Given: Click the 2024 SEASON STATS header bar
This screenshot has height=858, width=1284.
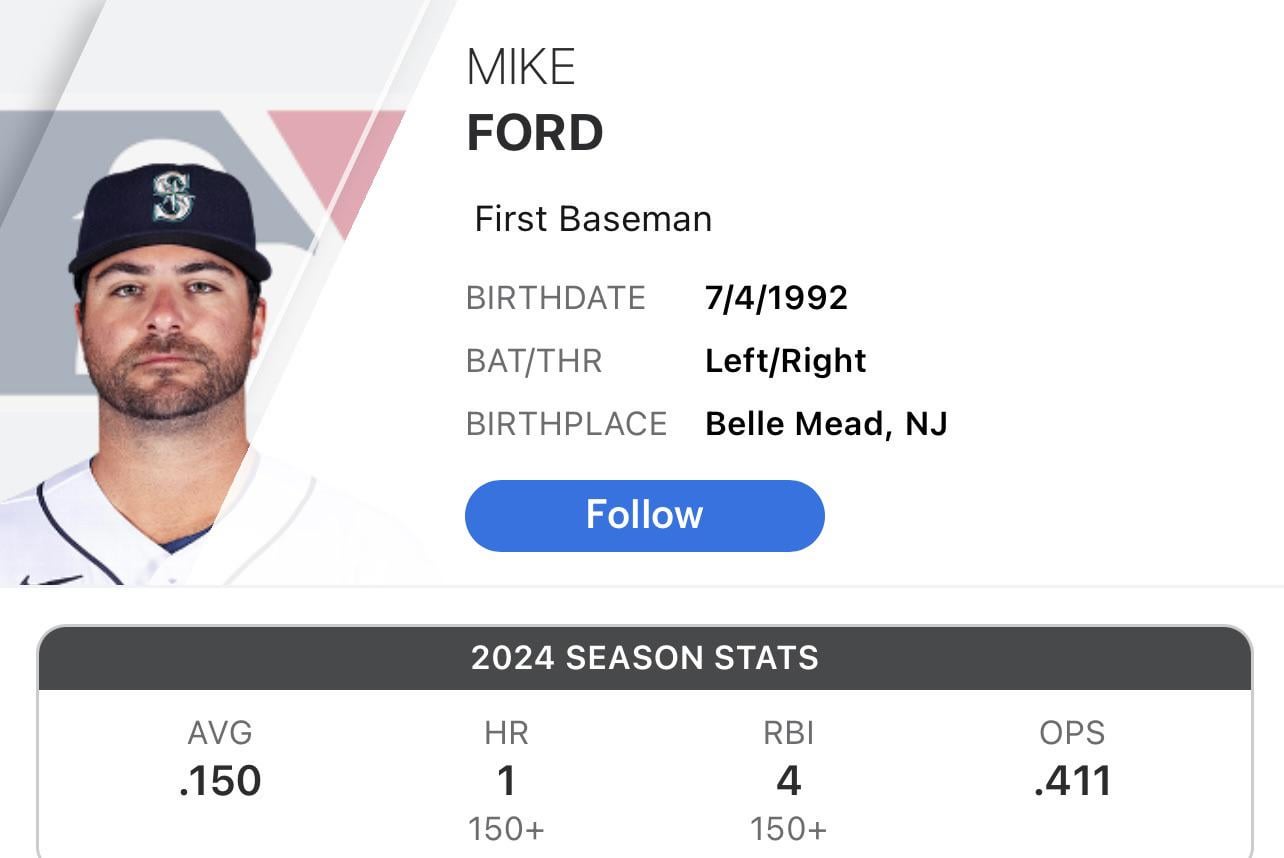Looking at the screenshot, I should tap(642, 658).
